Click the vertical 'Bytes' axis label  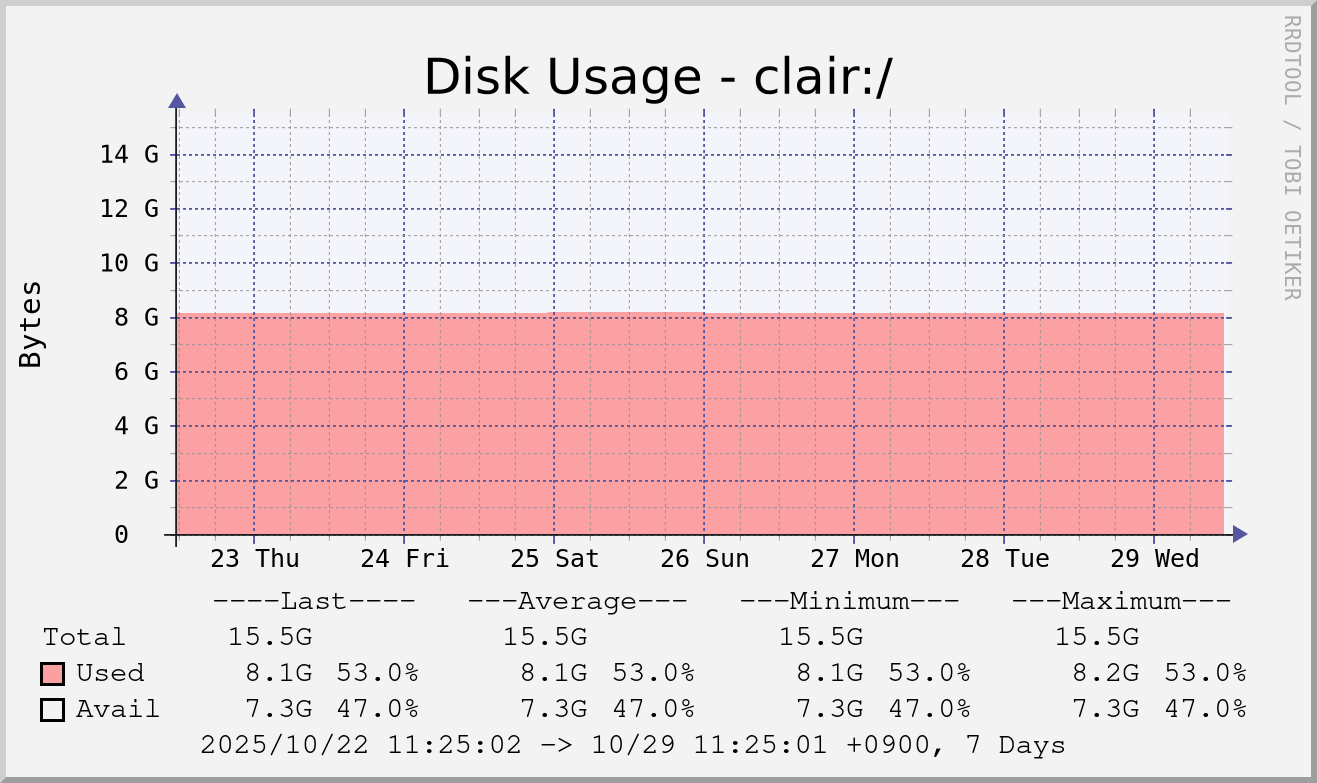pos(31,324)
